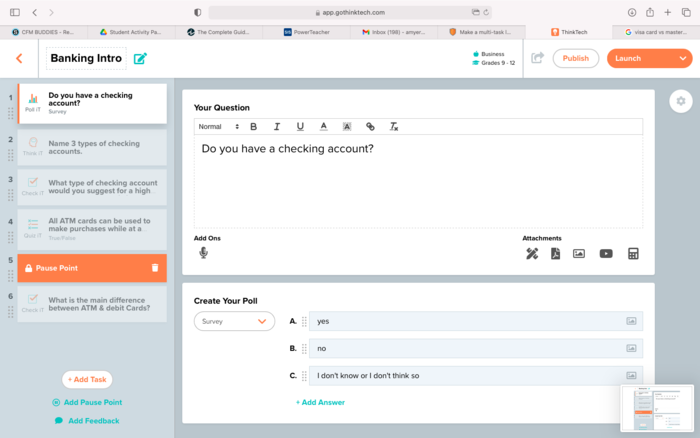Select task 2 Name 3 types of checking accounts
Viewport: 700px width, 438px height.
pyautogui.click(x=92, y=146)
